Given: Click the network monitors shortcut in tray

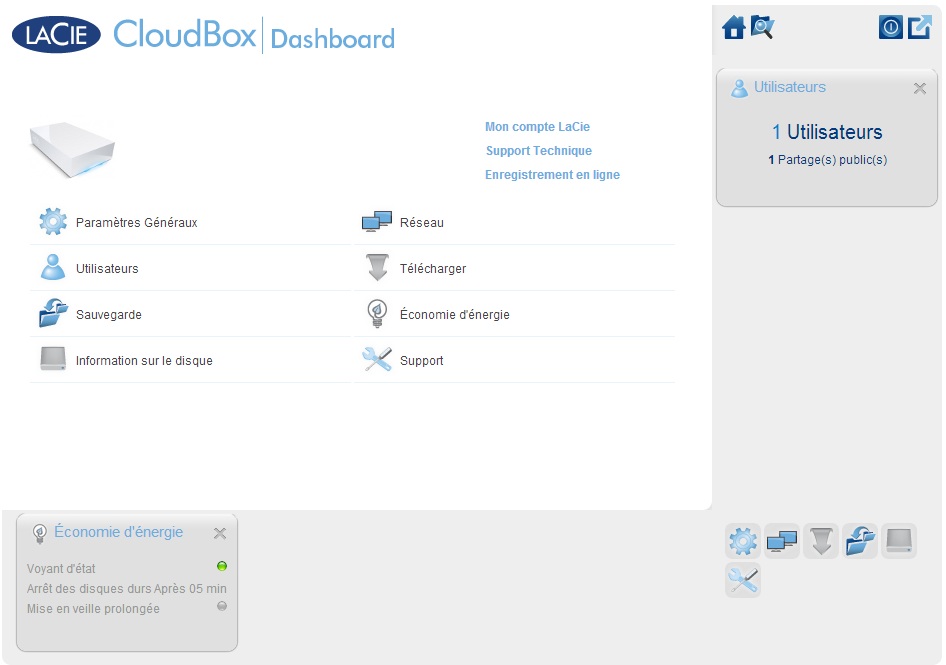Looking at the screenshot, I should (782, 541).
